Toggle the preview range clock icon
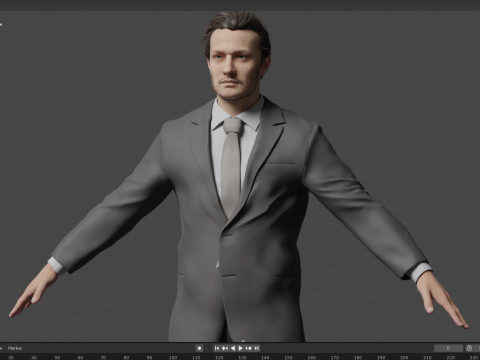Screen dimensions: 480x360 pyautogui.click(x=469, y=348)
